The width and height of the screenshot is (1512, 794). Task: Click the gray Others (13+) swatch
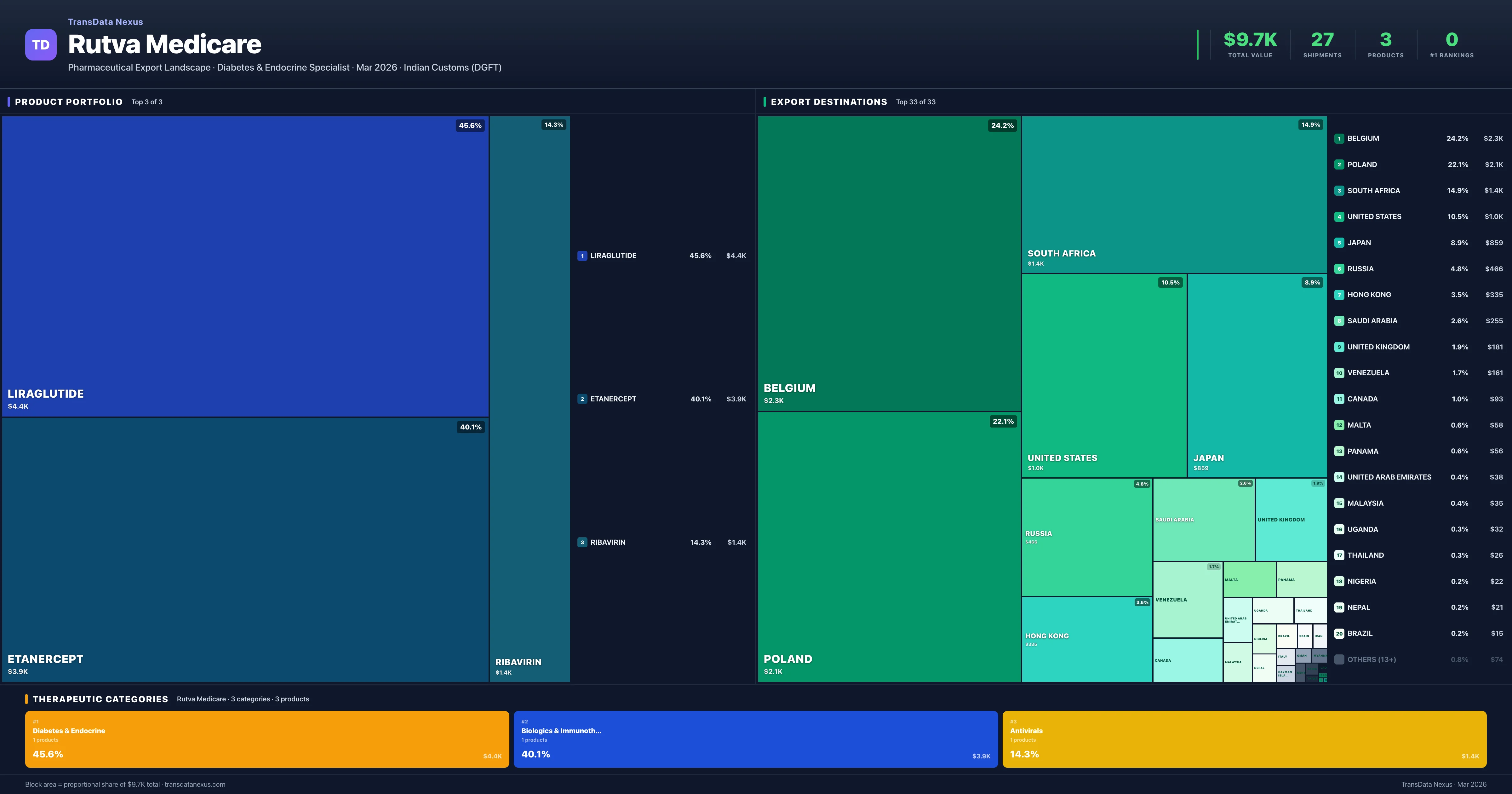click(x=1339, y=659)
